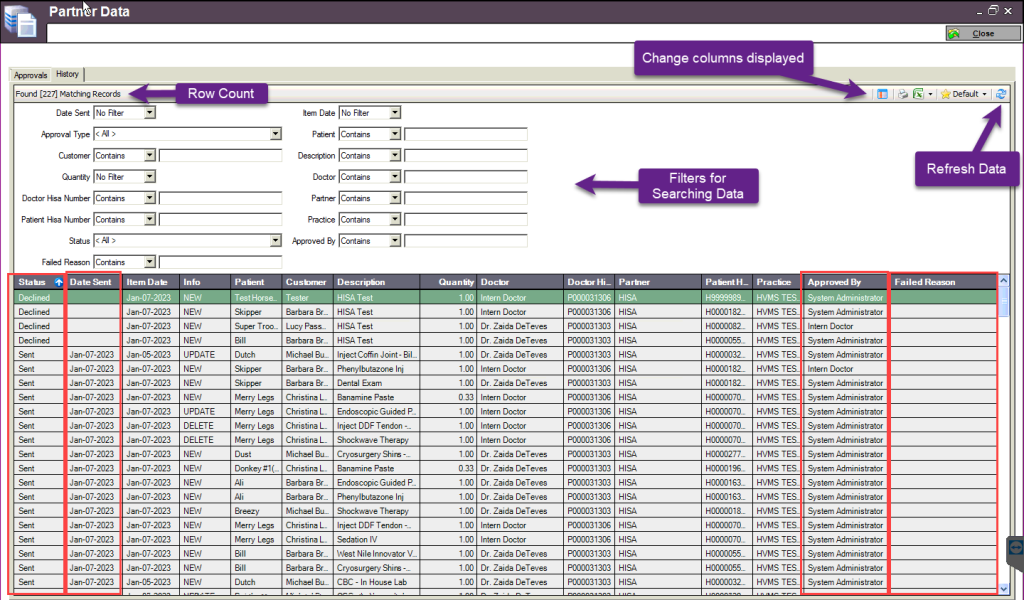Select the History tab
Screen dimensions: 1024x600
tap(68, 74)
